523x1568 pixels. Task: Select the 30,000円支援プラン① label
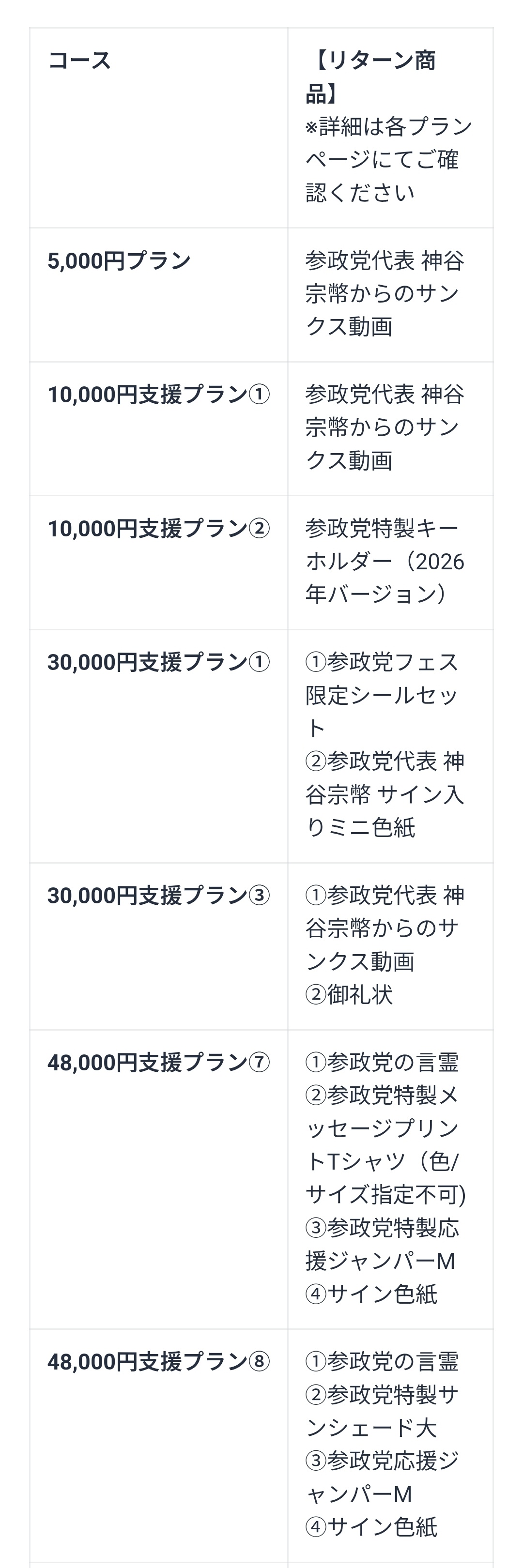coord(158,662)
